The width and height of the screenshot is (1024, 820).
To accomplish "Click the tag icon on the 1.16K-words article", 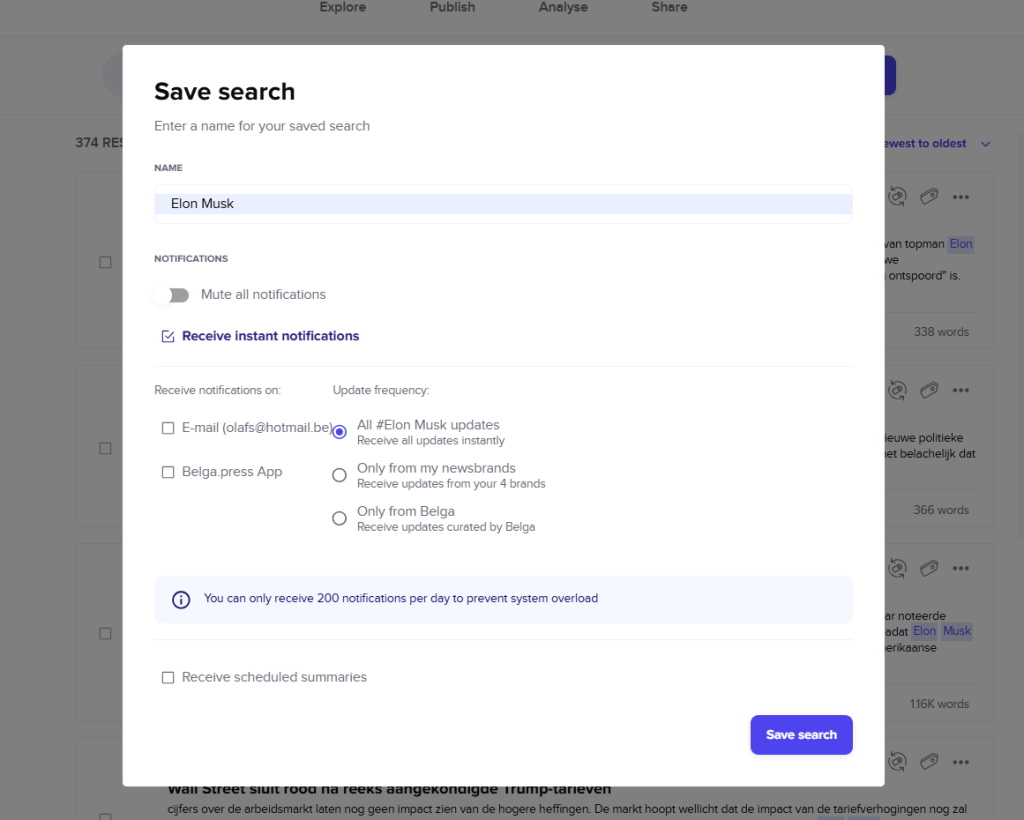I will (x=929, y=568).
